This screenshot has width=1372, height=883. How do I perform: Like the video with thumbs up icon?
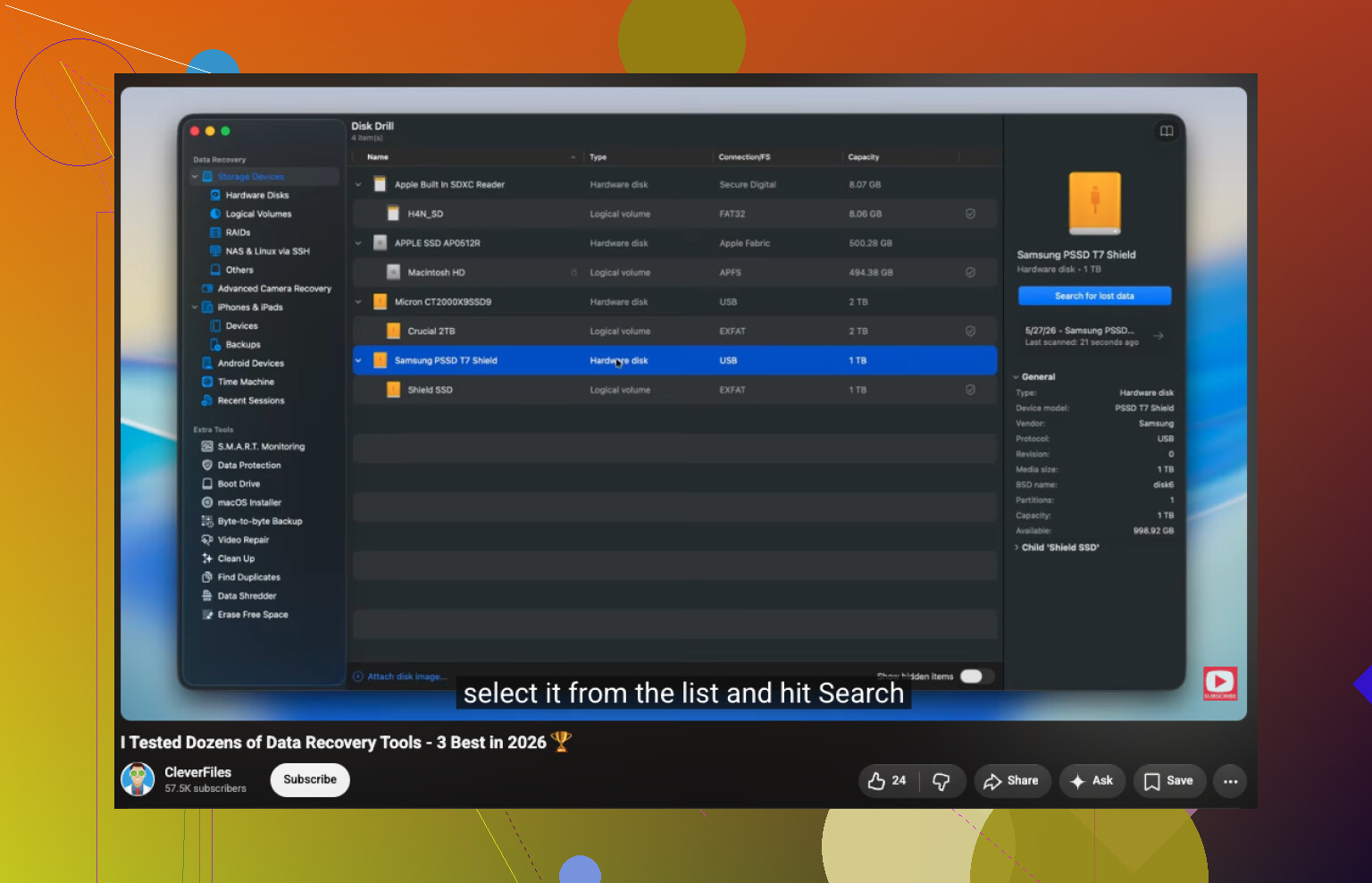pos(887,781)
